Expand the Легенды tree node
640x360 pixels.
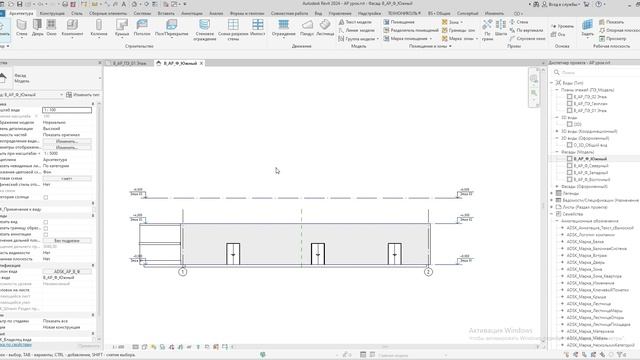tap(552, 193)
